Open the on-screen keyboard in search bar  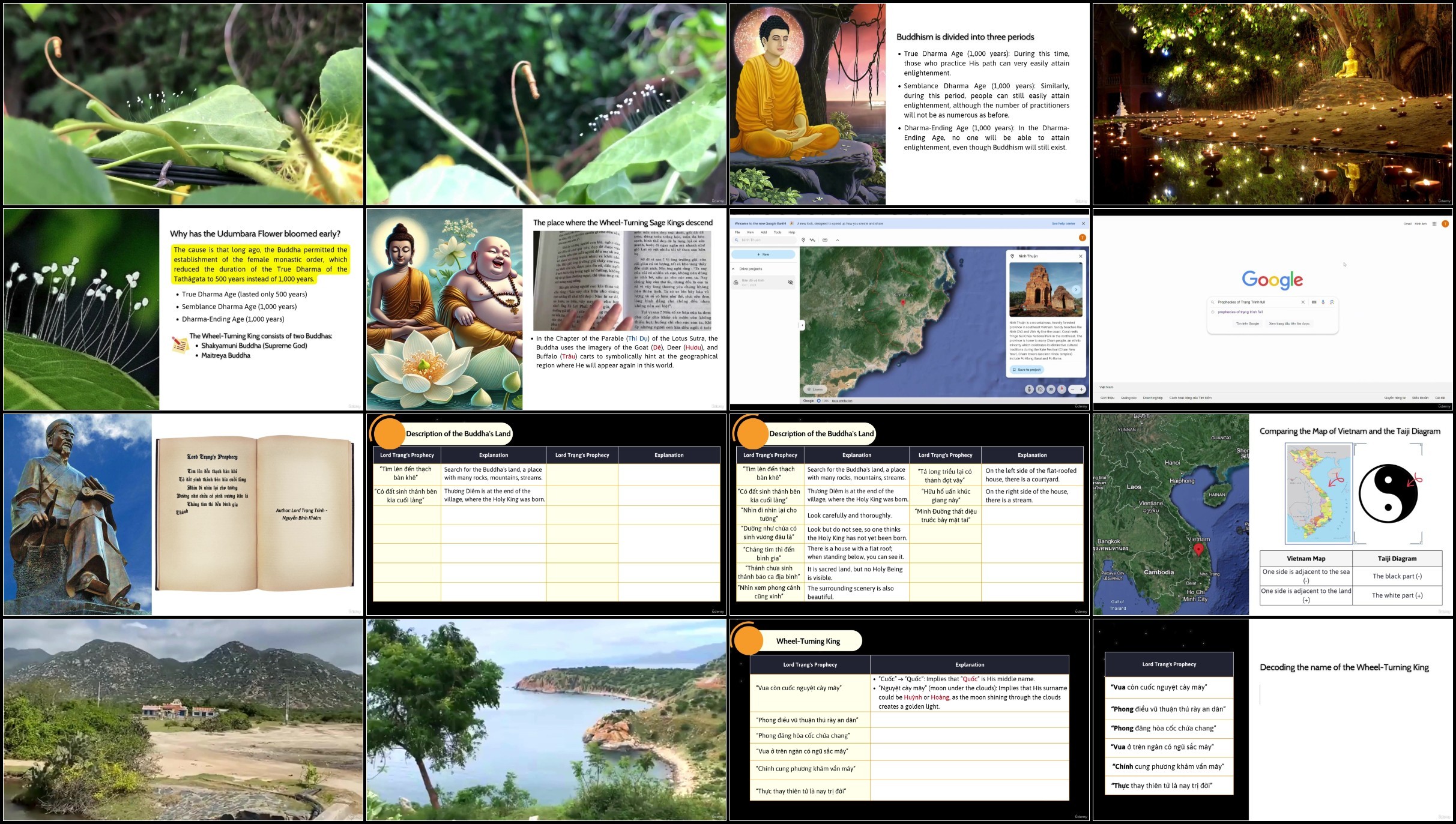(x=1314, y=302)
